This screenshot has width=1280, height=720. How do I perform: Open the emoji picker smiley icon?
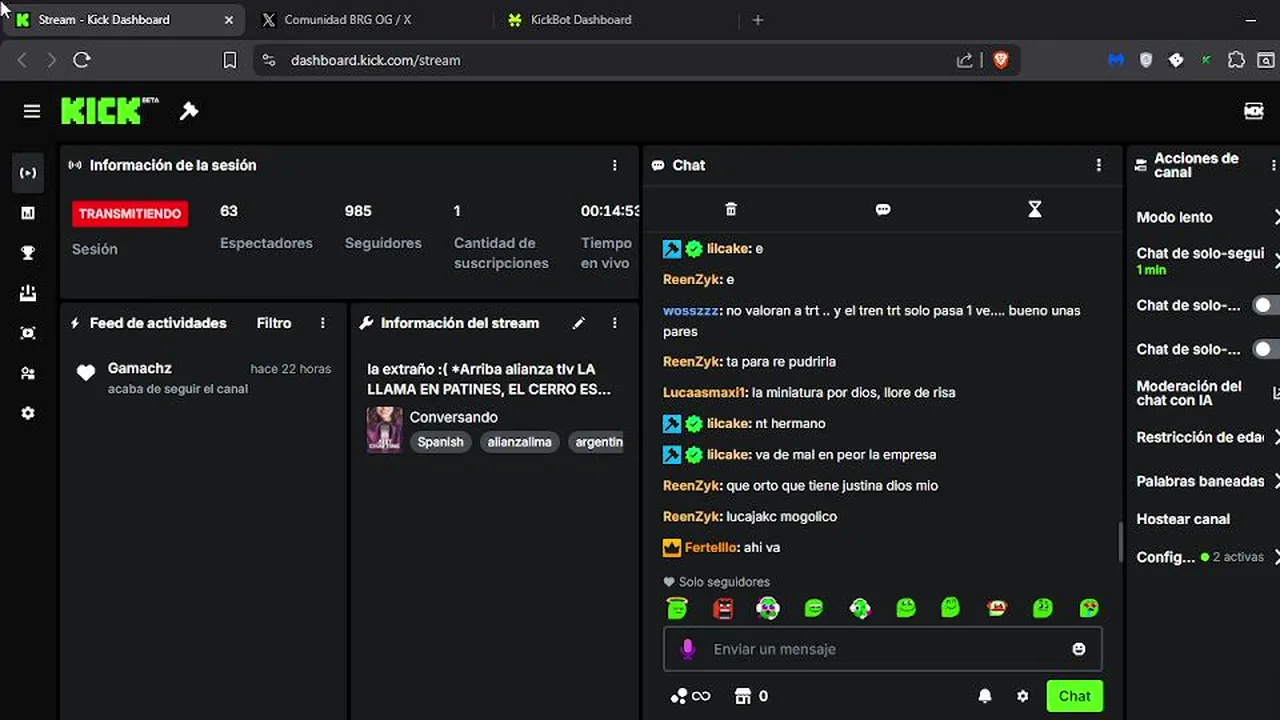click(1079, 649)
